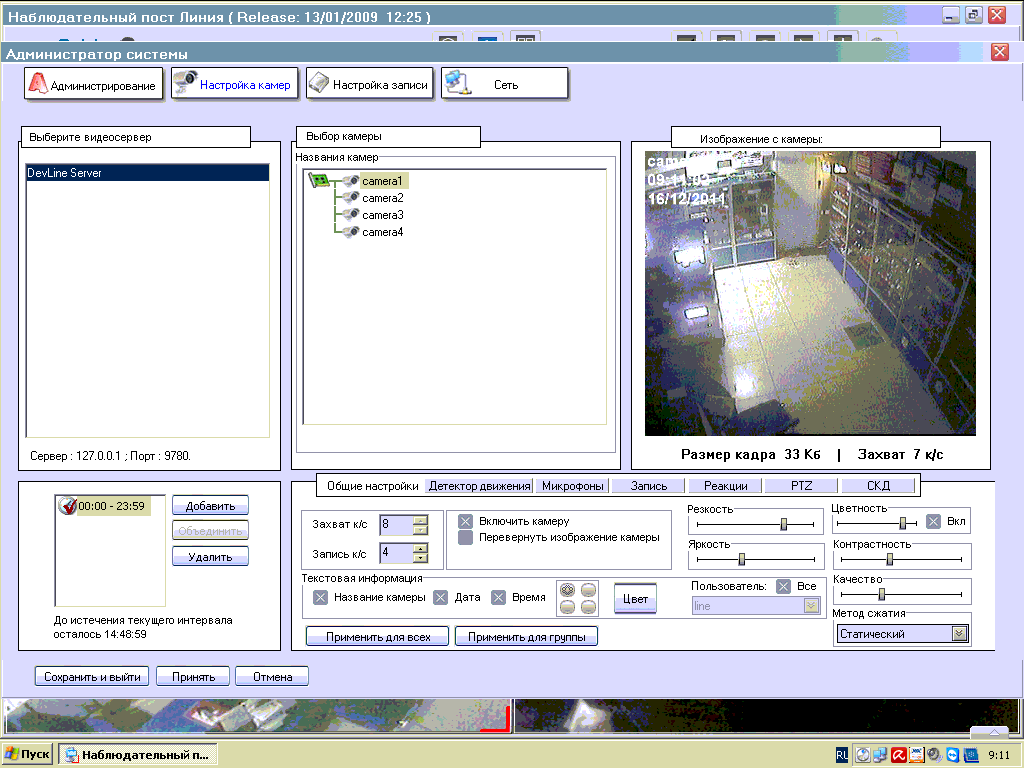Select camera3 in the camera tree

tap(382, 215)
